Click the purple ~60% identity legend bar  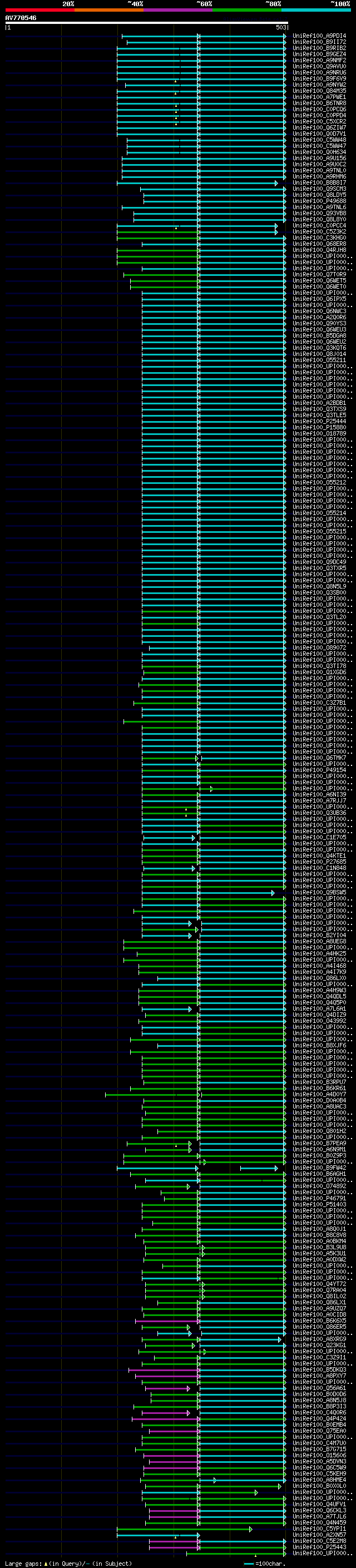coord(177,10)
